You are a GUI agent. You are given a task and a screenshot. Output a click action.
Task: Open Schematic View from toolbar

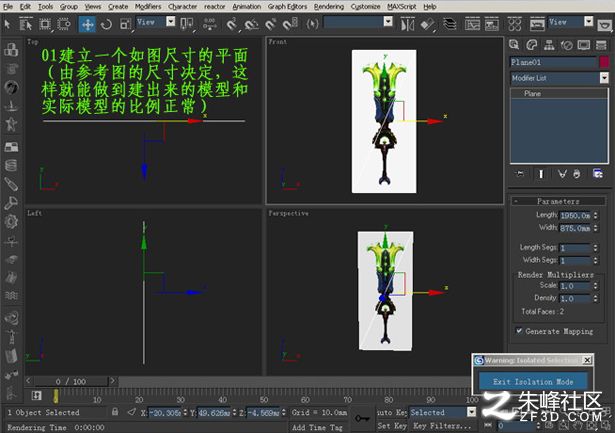pos(492,25)
